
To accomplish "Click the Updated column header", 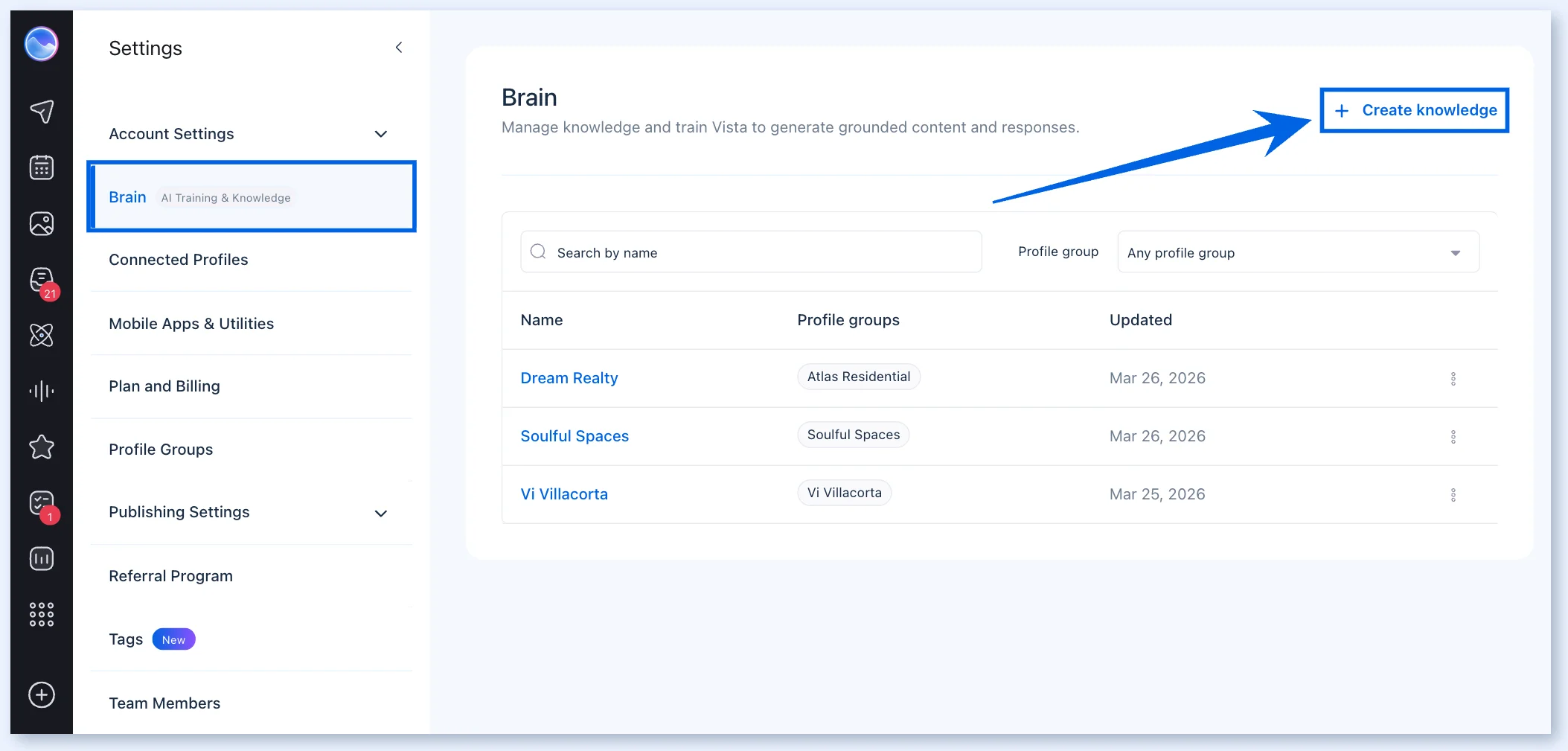I will pyautogui.click(x=1141, y=320).
